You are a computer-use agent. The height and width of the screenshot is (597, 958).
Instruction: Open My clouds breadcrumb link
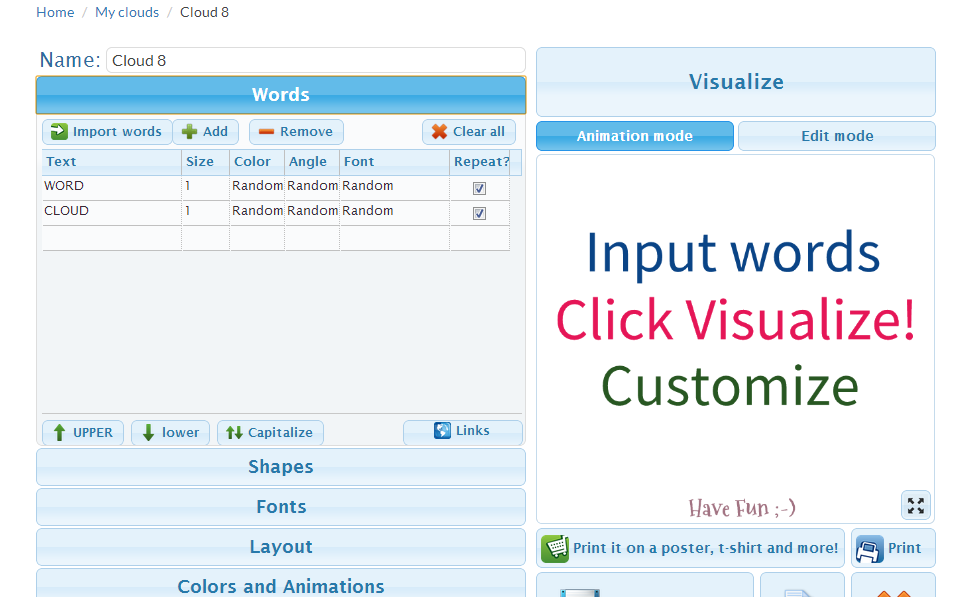click(x=127, y=12)
